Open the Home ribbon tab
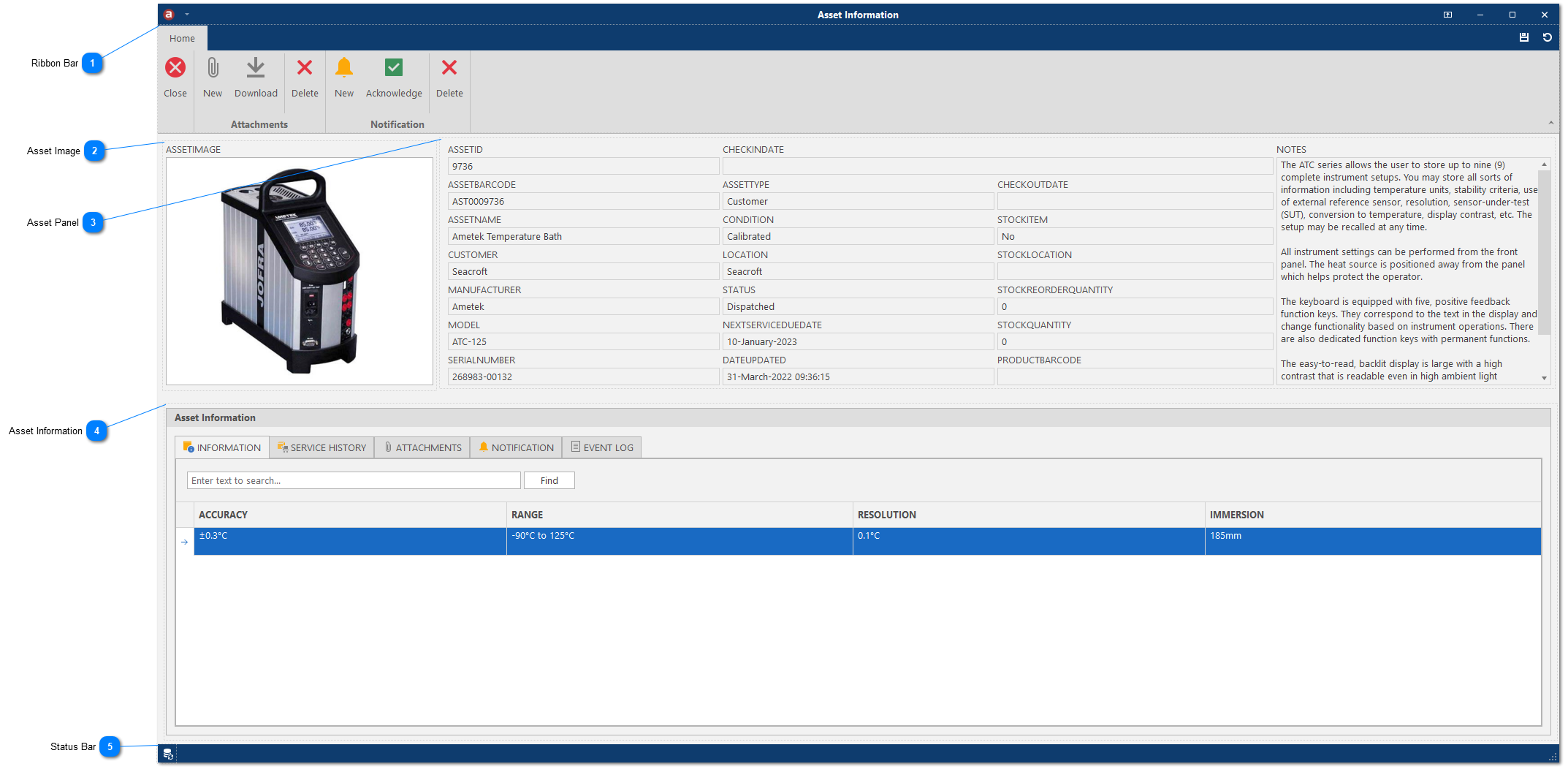Screen dimensions: 1568x772 [x=182, y=38]
